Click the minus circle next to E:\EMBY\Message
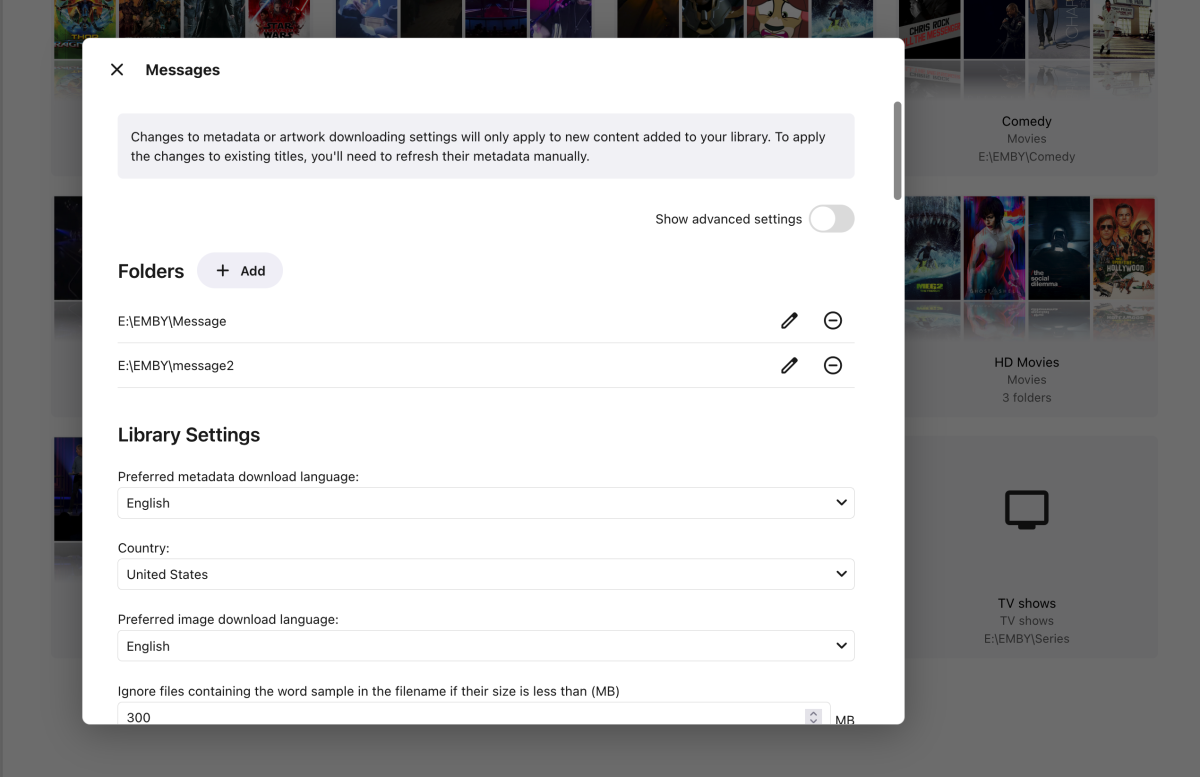This screenshot has height=777, width=1200. 833,320
